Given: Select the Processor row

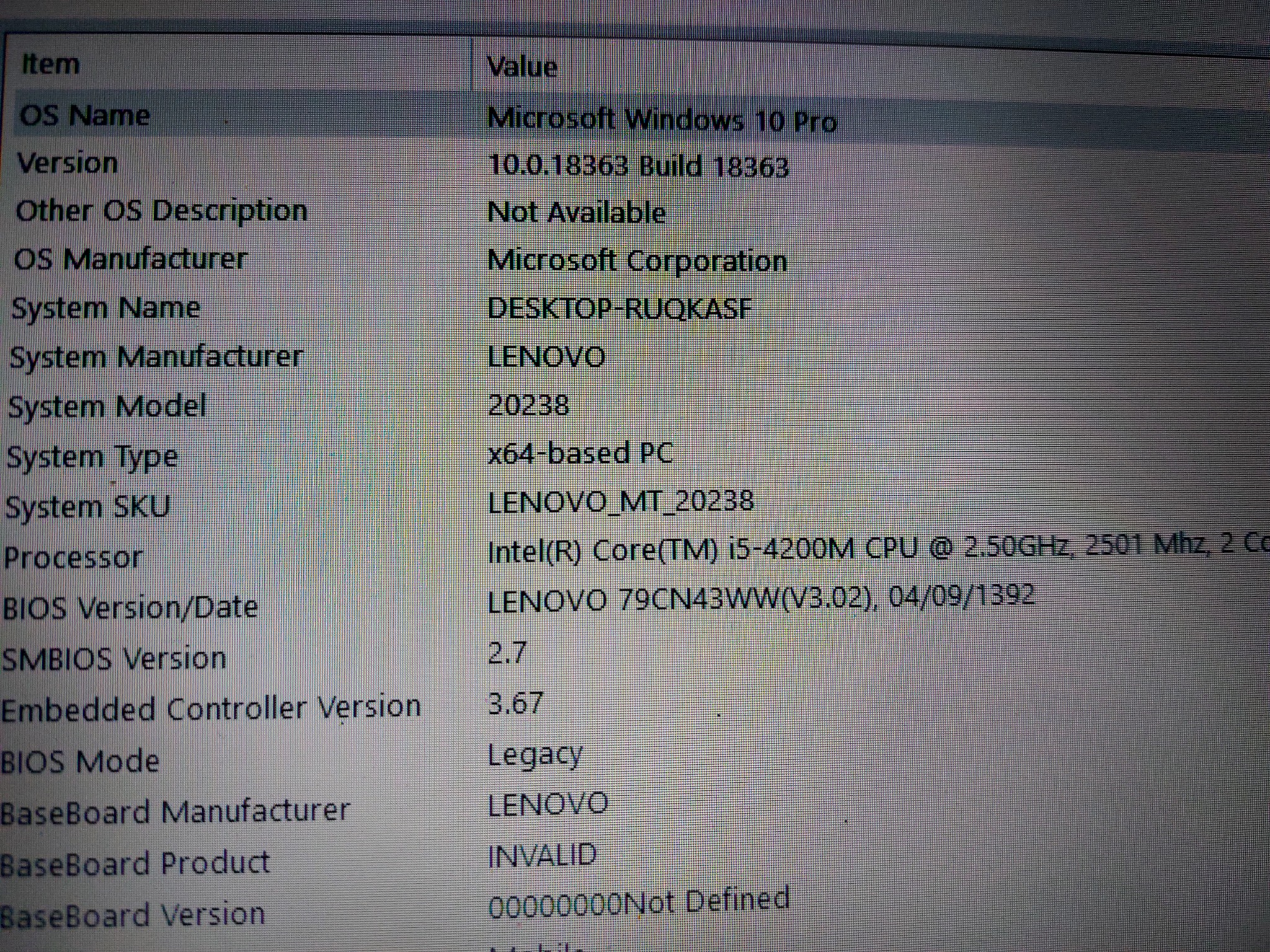Looking at the screenshot, I should coord(73,557).
